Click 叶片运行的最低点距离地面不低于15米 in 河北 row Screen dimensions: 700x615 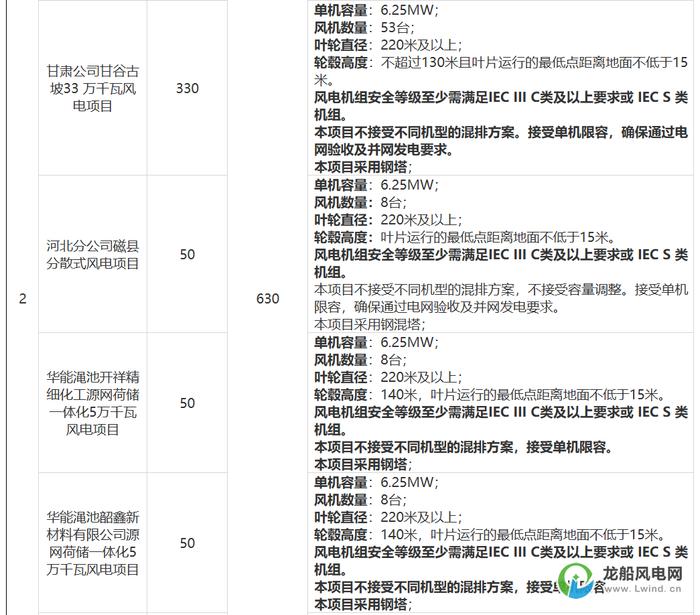(498, 237)
